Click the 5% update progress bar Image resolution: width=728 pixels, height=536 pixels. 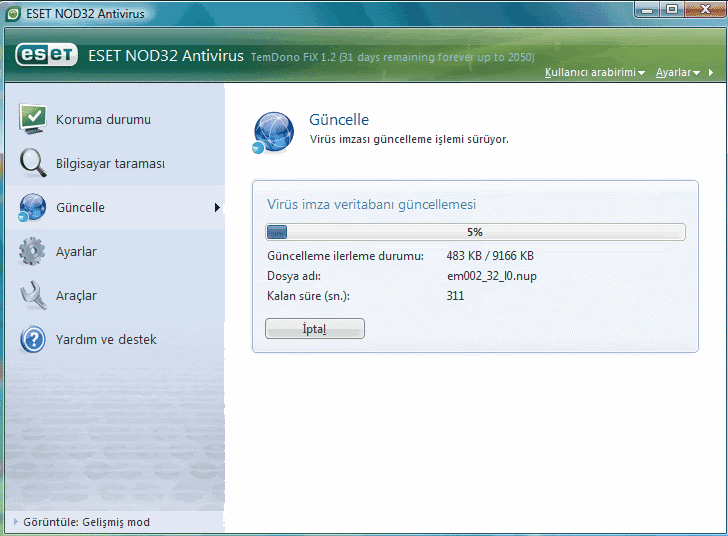coord(475,232)
